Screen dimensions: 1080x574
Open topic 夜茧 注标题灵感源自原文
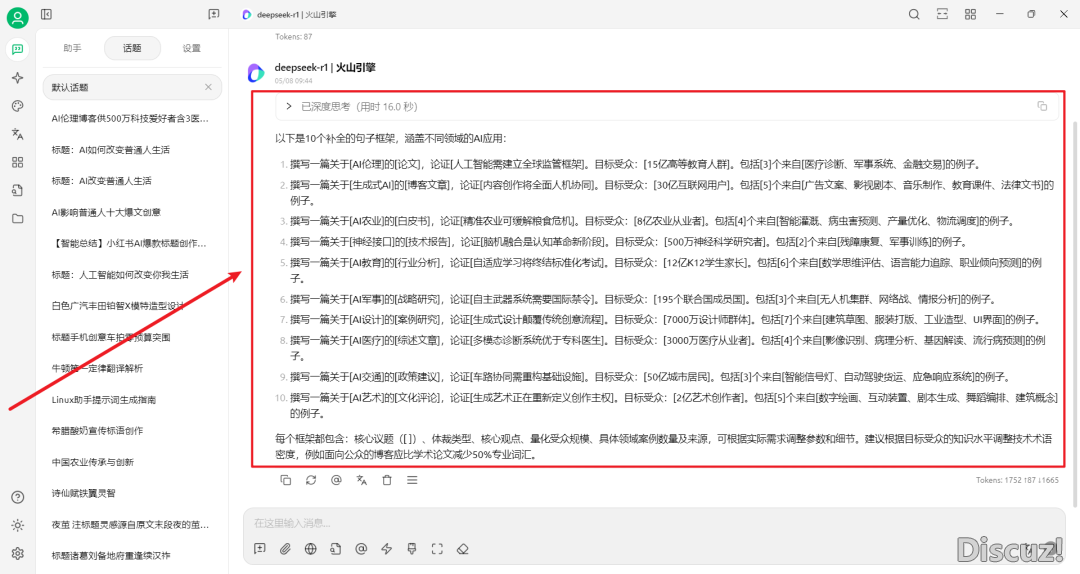click(132, 524)
